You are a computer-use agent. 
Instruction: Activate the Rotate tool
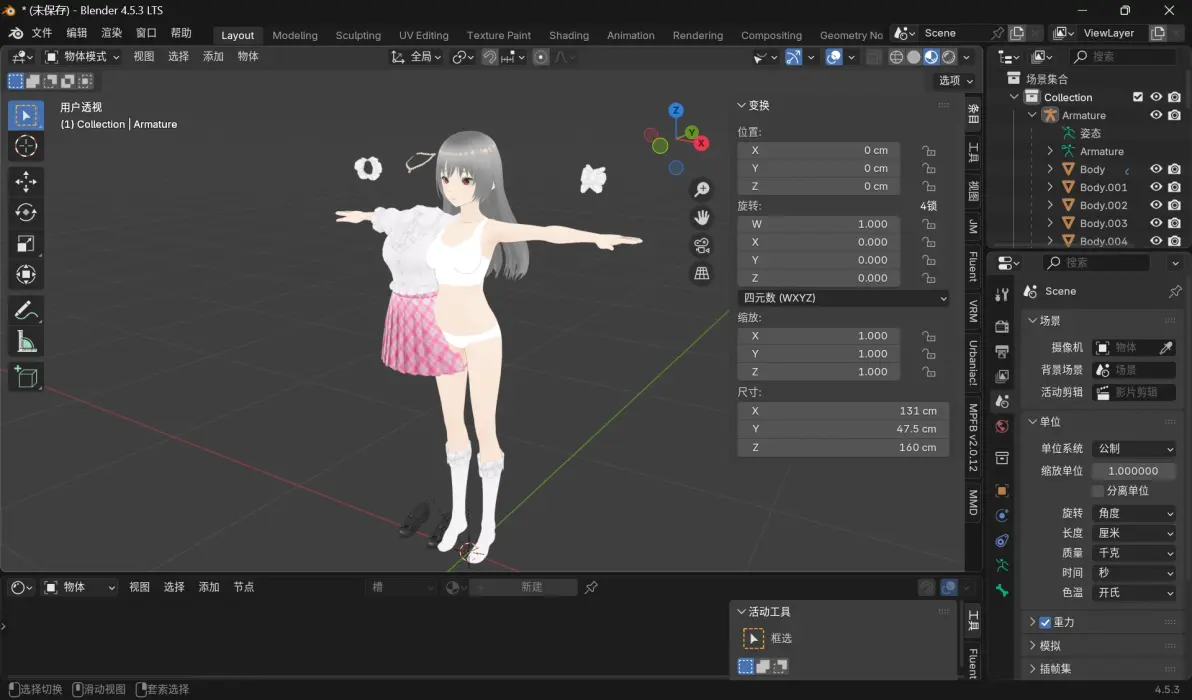click(26, 212)
